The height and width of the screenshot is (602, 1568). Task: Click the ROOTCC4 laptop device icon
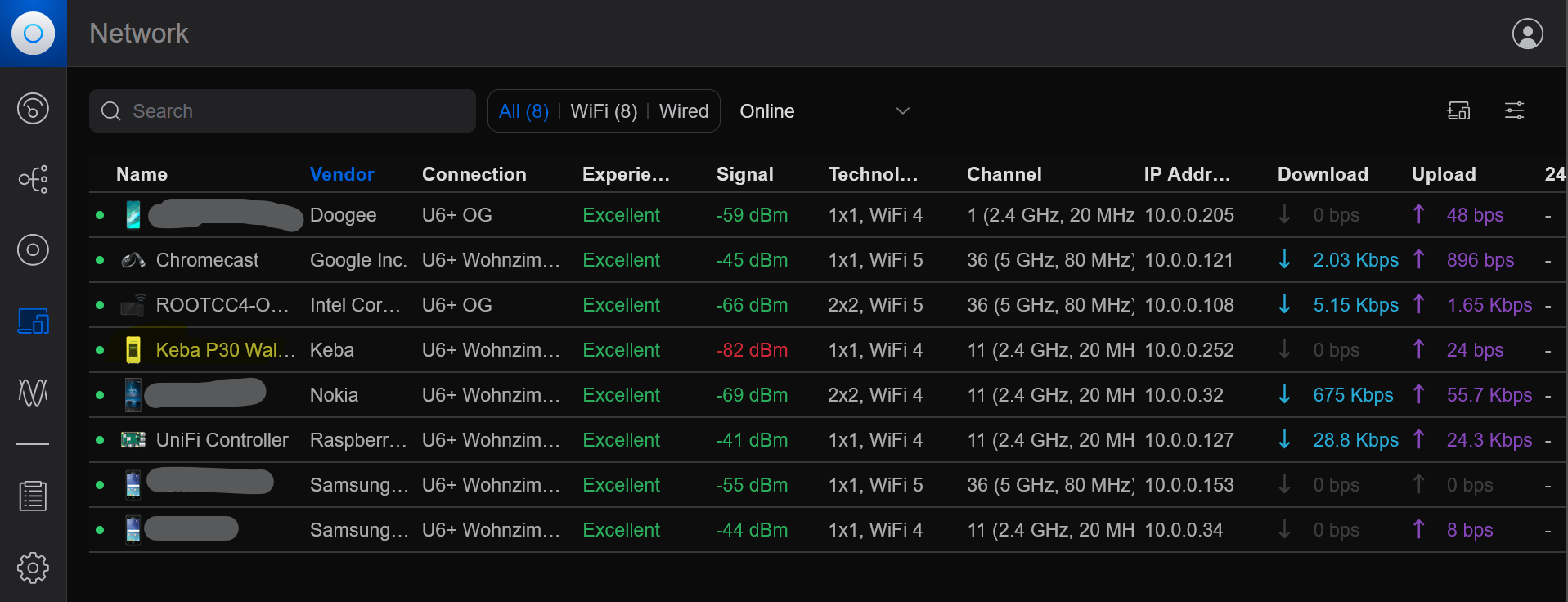(133, 305)
